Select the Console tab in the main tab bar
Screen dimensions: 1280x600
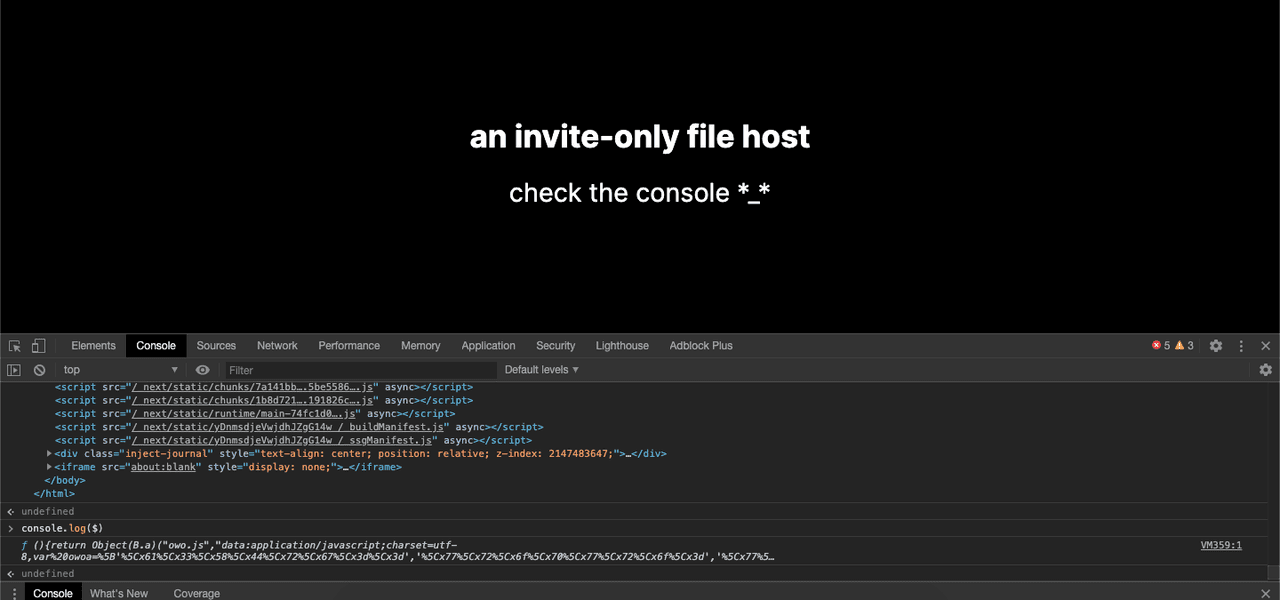(x=156, y=346)
